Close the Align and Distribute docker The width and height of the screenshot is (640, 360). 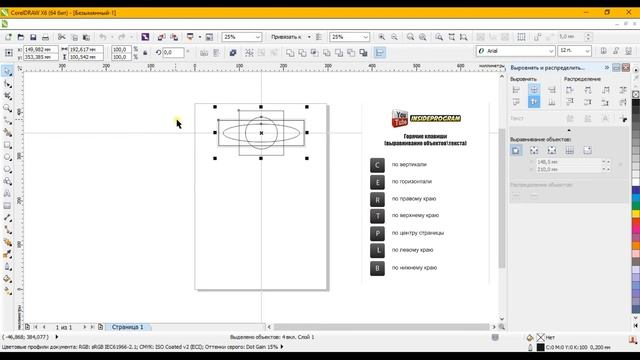[x=626, y=68]
